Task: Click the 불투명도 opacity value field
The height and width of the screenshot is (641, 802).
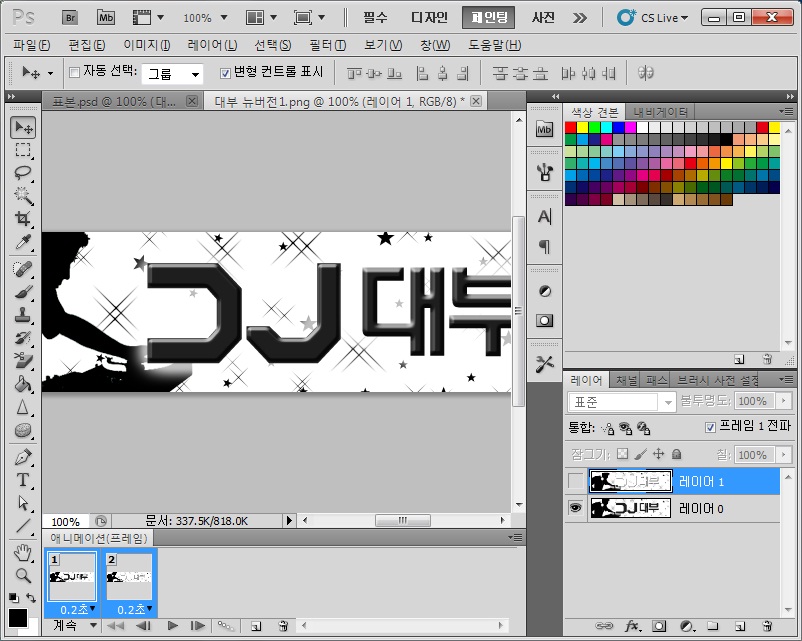Action: point(752,401)
